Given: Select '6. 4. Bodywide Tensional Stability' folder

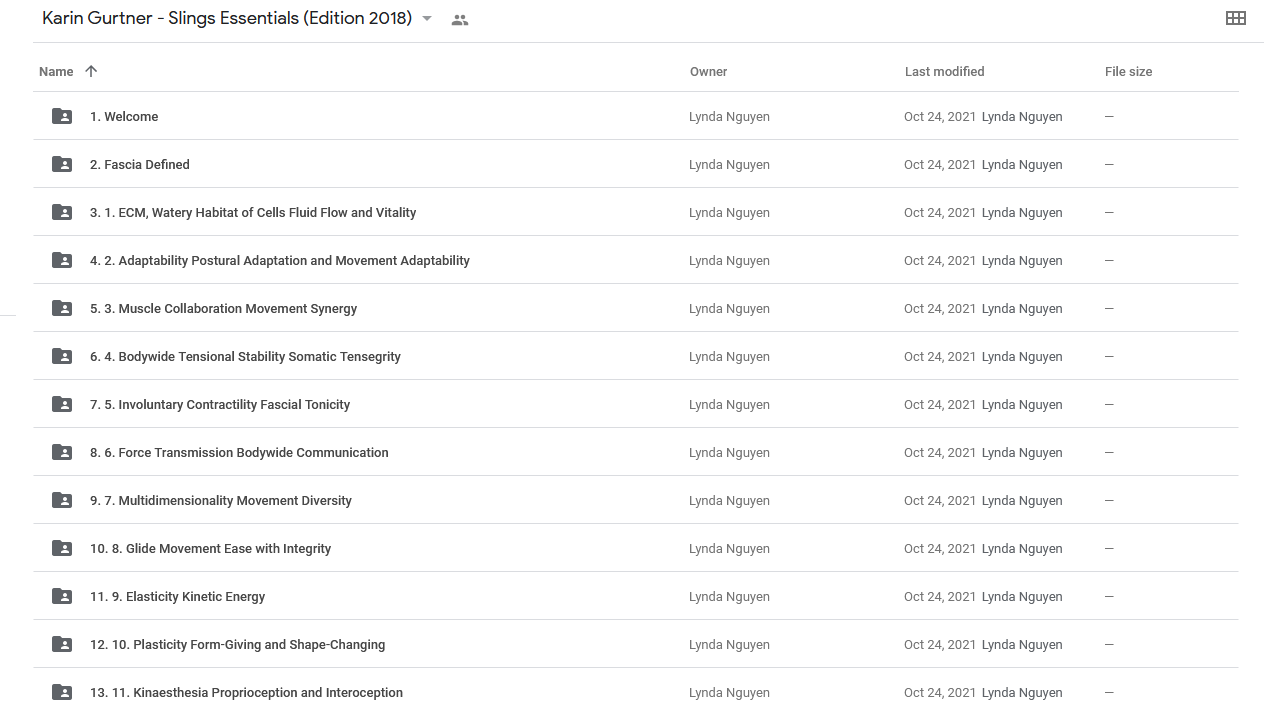Looking at the screenshot, I should click(x=245, y=357).
